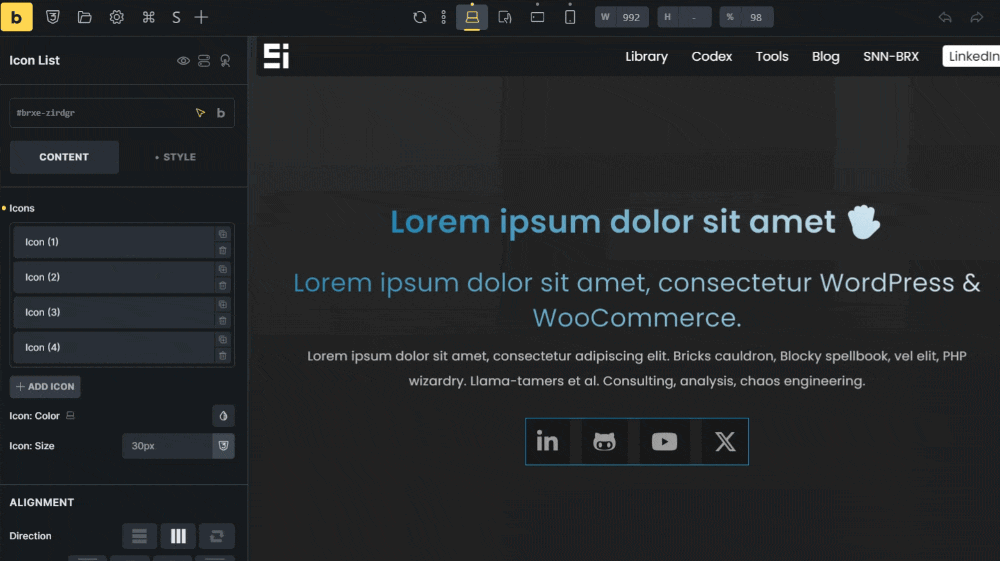Expand the Icon (4) item
1000x561 pixels.
[x=114, y=347]
